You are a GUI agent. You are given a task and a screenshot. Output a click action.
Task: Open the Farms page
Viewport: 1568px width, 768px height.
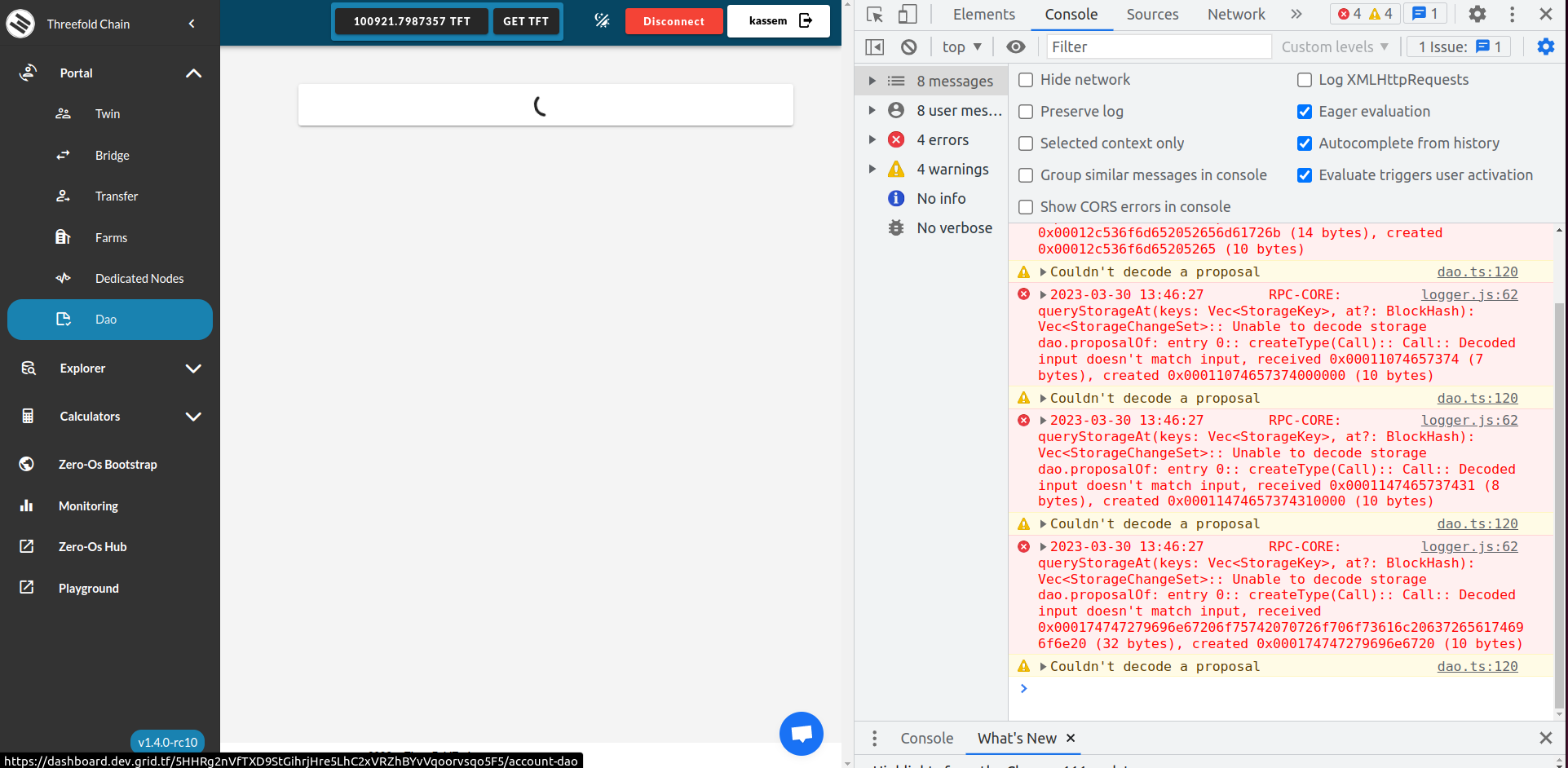(x=110, y=237)
